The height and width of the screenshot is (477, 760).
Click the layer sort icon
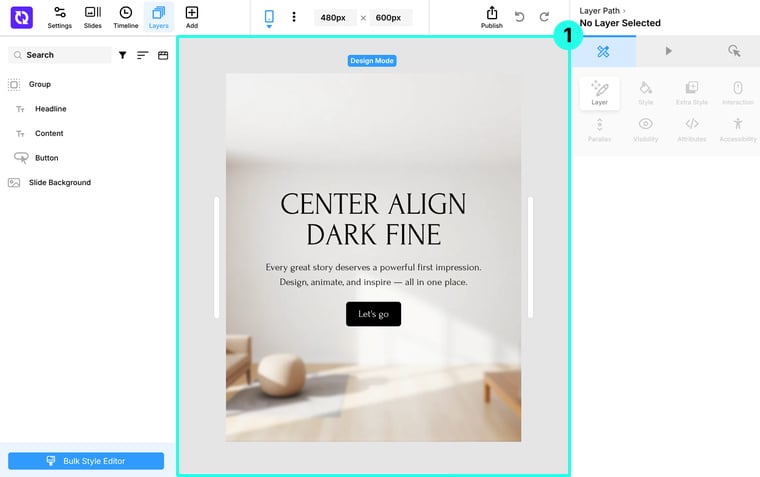click(x=142, y=55)
